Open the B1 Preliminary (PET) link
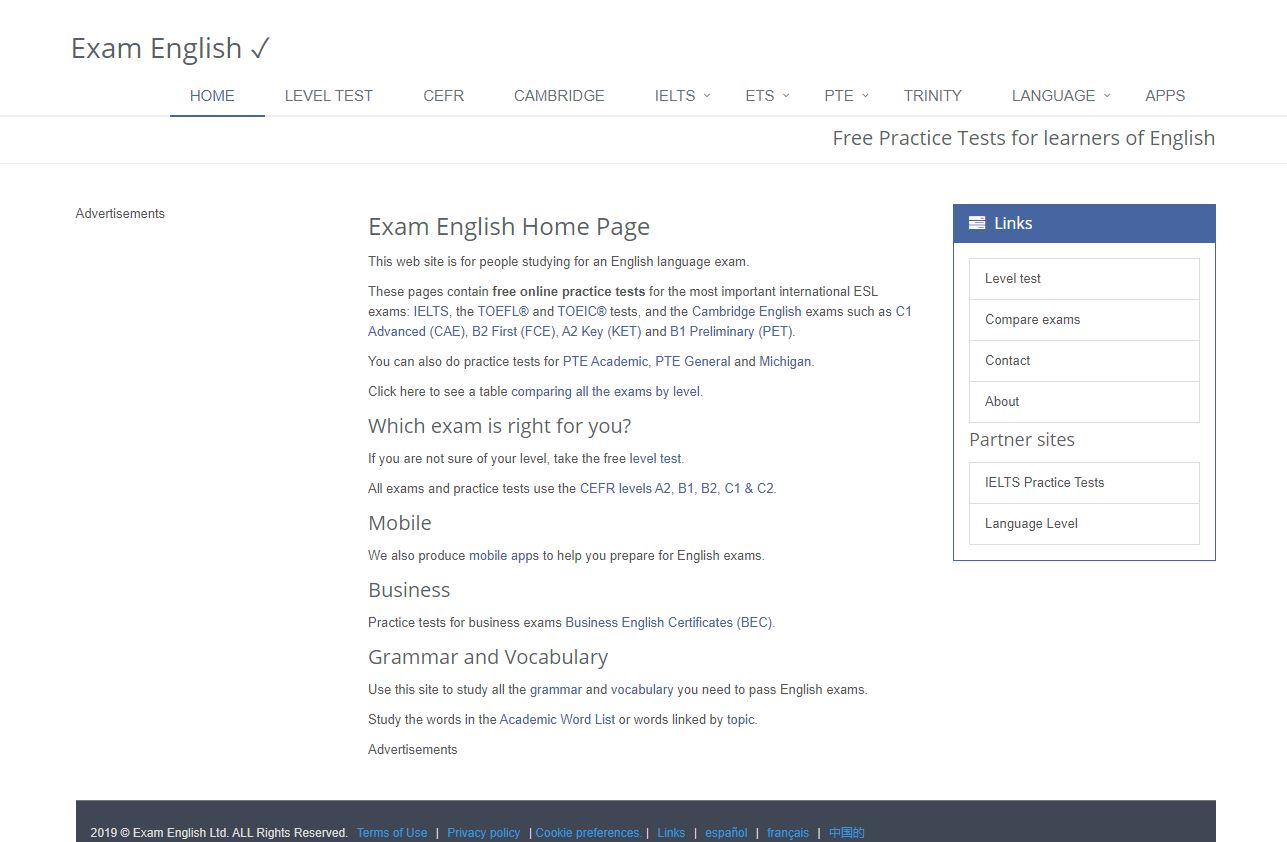This screenshot has width=1287, height=842. pyautogui.click(x=732, y=331)
